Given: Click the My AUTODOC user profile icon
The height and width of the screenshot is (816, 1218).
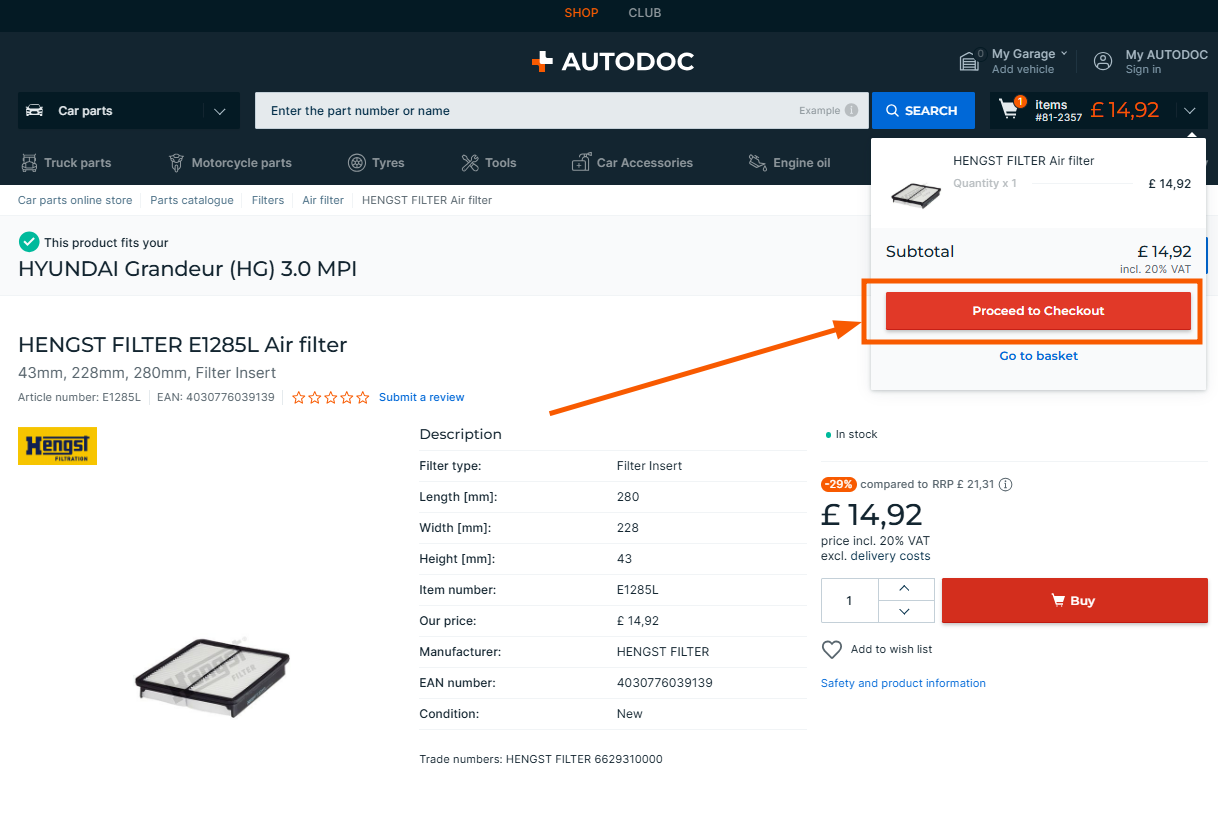Looking at the screenshot, I should (1103, 62).
